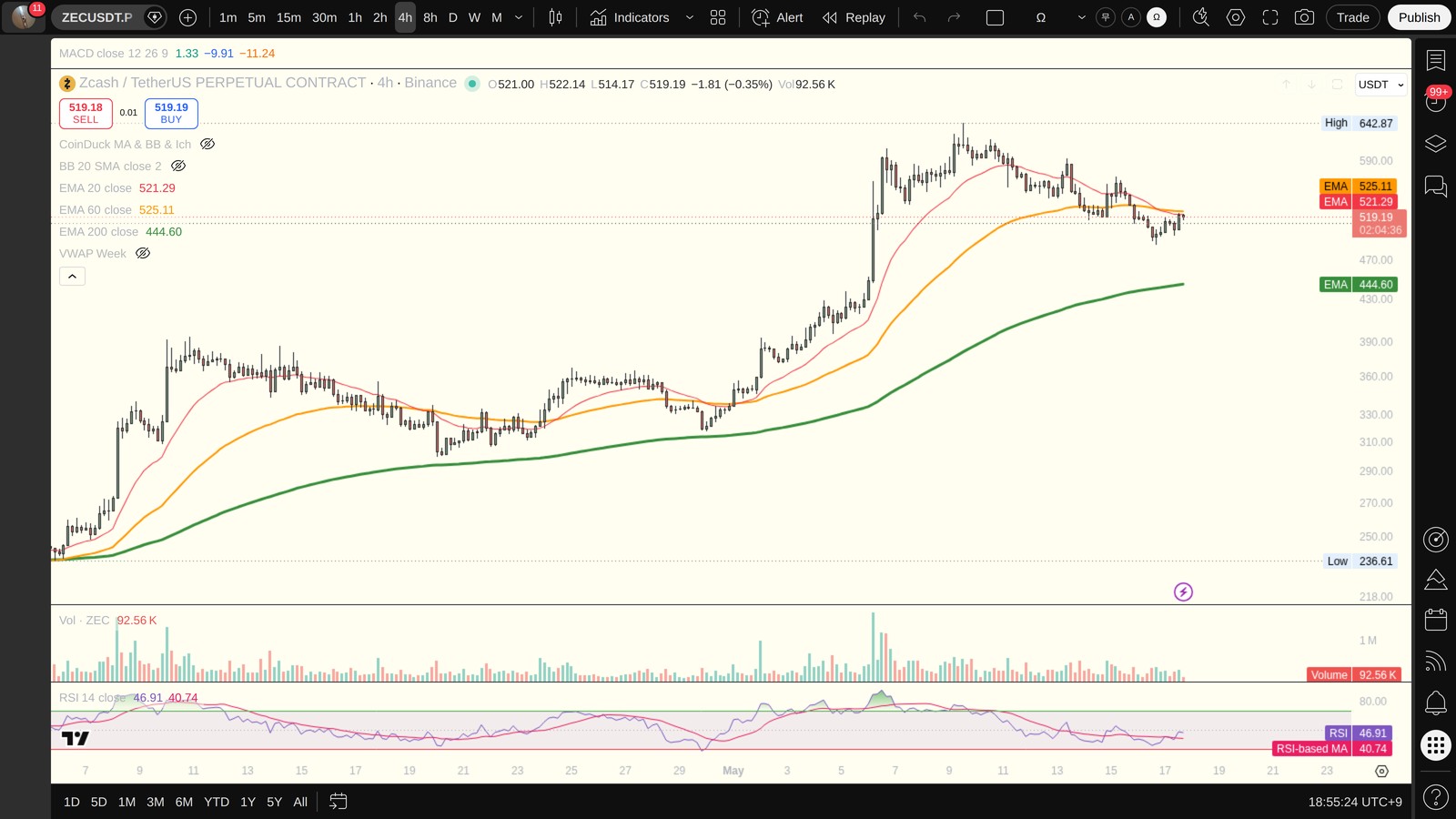Click the TradingView logo on the chart

[x=76, y=738]
